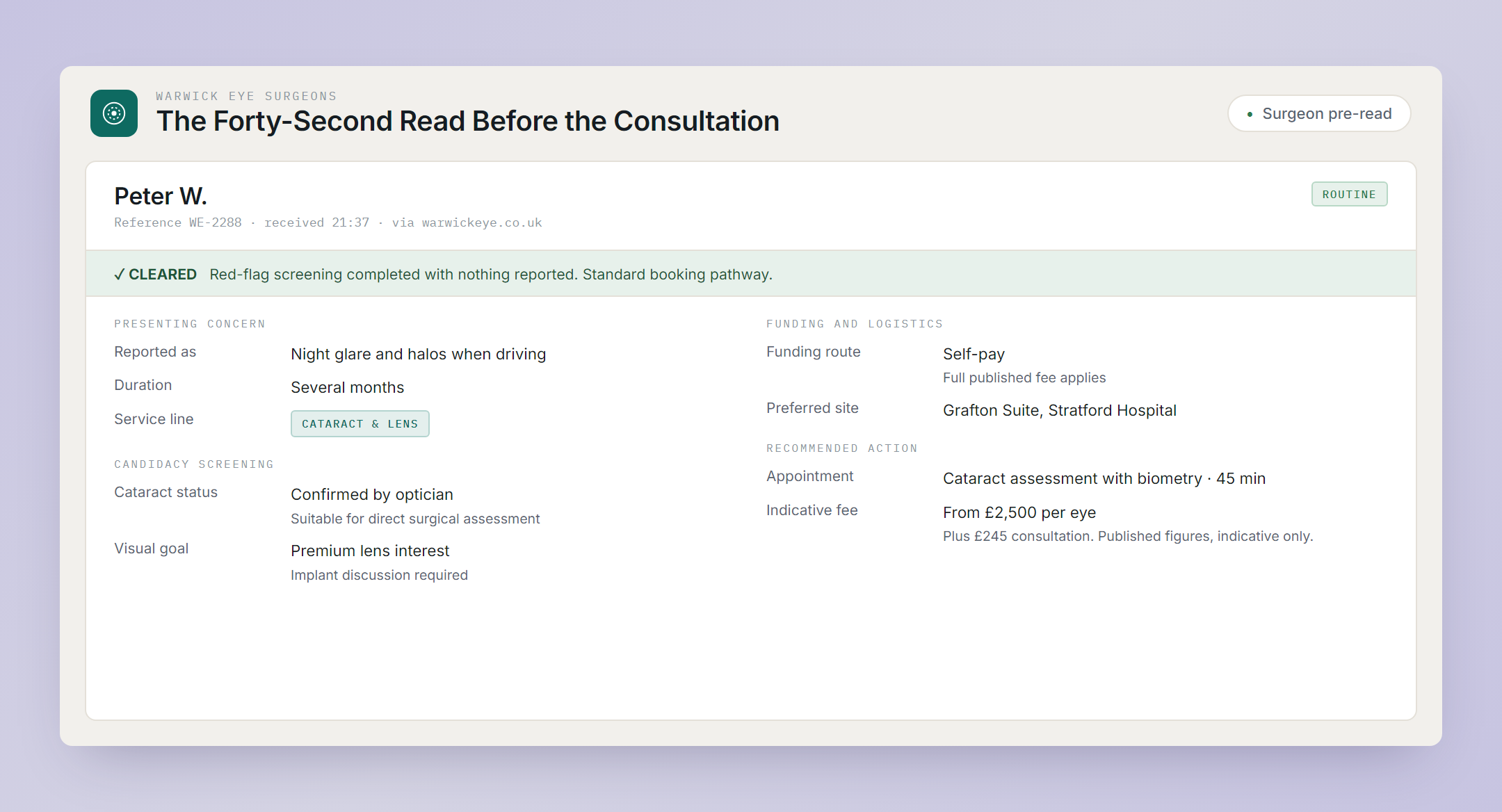The image size is (1502, 812).
Task: Click 'Grafton Suite, Stratford Hospital' value
Action: tap(1059, 411)
